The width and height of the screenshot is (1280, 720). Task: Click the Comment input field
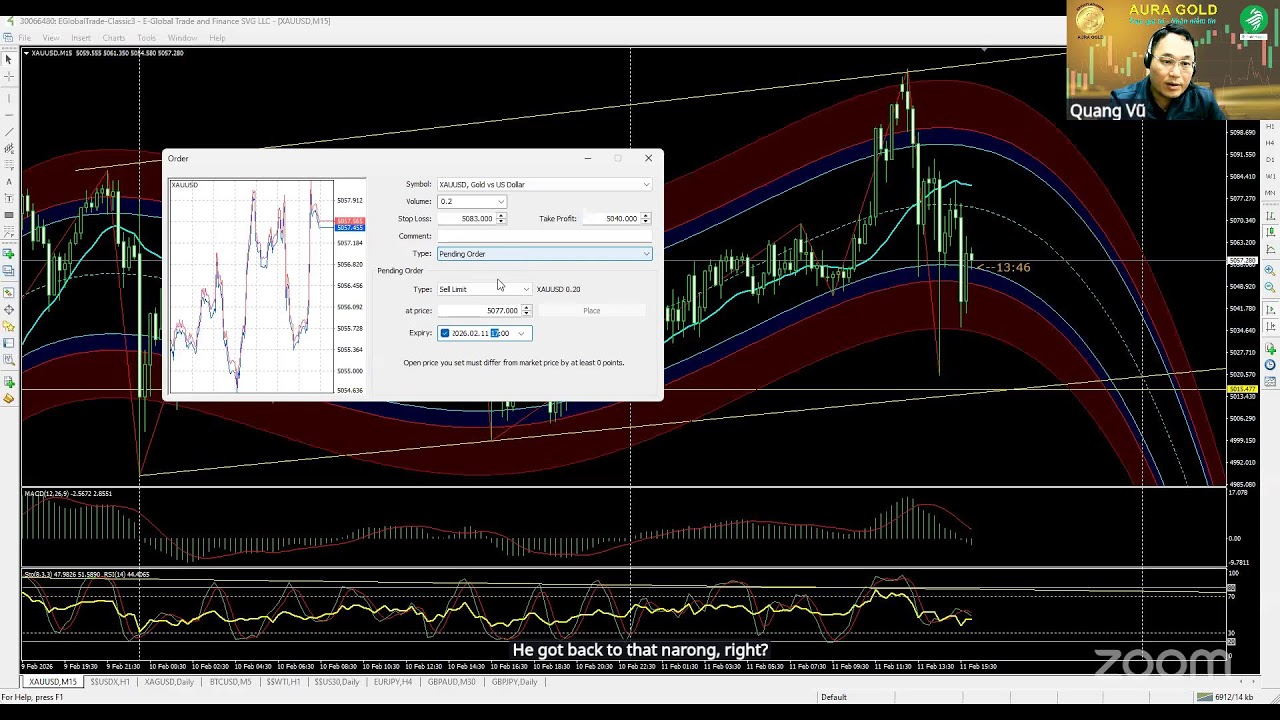pos(544,236)
